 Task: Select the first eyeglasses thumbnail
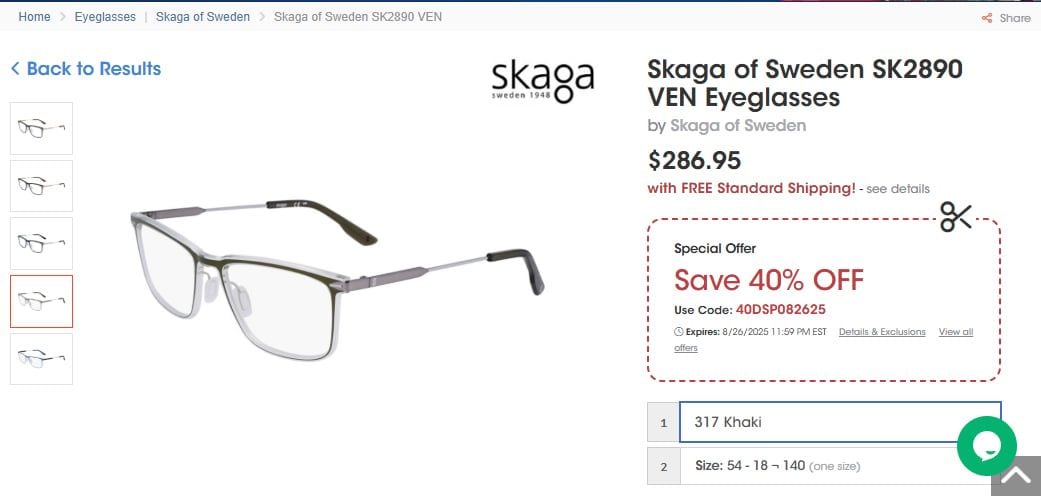[42, 128]
